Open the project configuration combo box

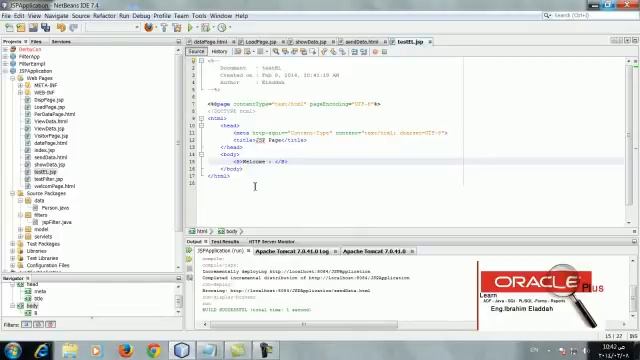113,27
